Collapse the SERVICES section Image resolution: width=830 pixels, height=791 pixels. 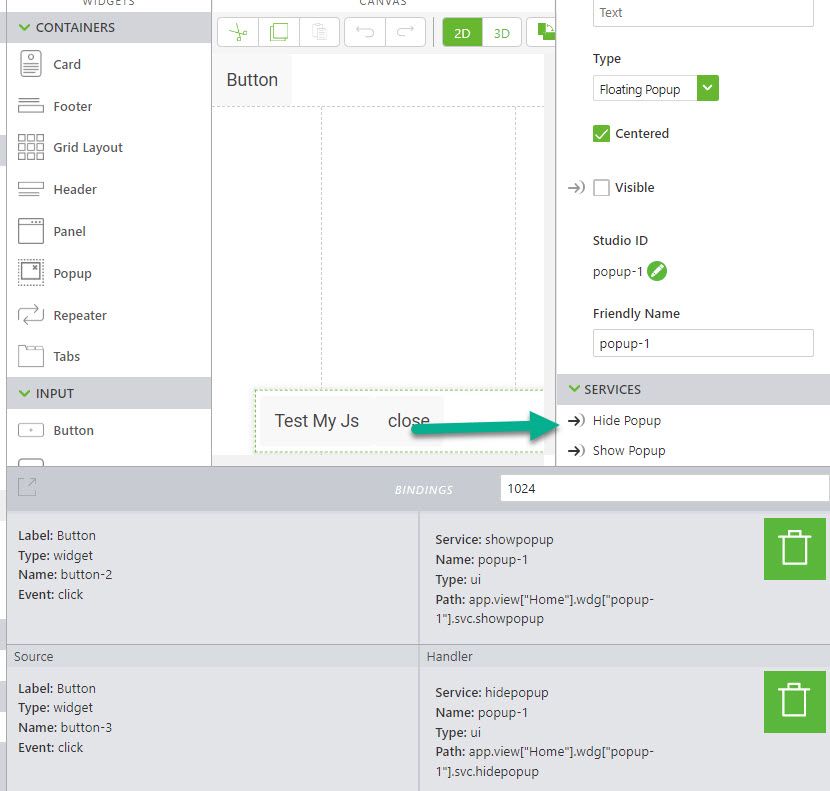pyautogui.click(x=574, y=389)
